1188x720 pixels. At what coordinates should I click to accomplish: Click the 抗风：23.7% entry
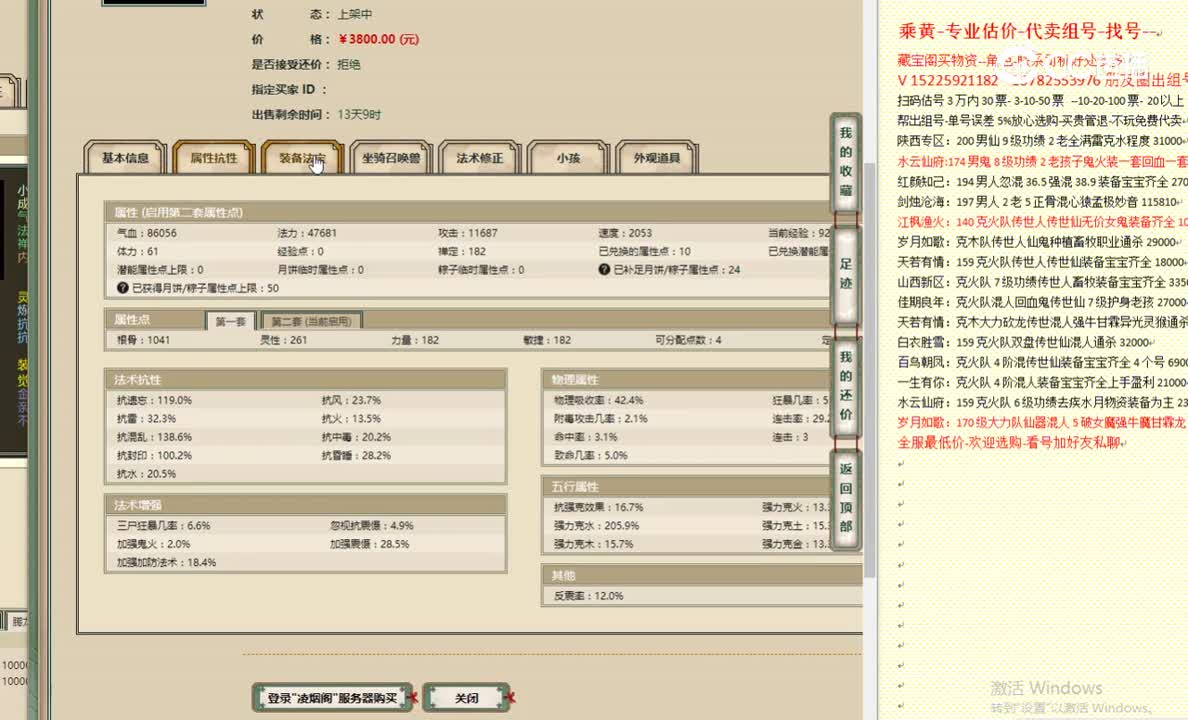pos(351,400)
